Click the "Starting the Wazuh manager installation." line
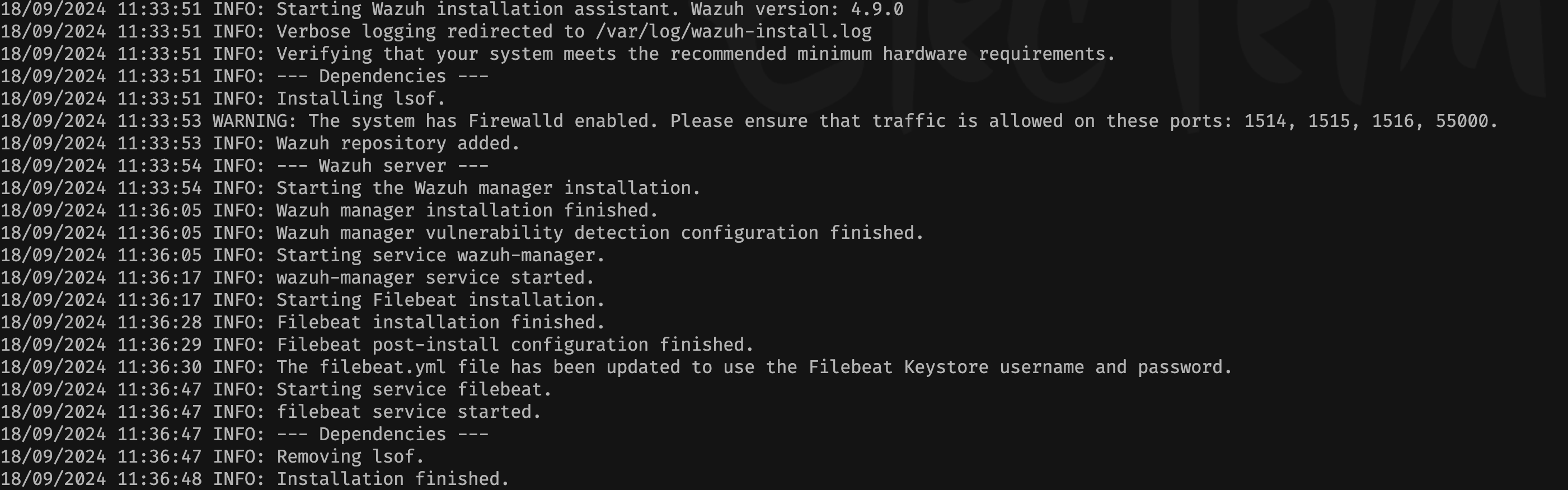Image resolution: width=1568 pixels, height=490 pixels. [x=488, y=188]
